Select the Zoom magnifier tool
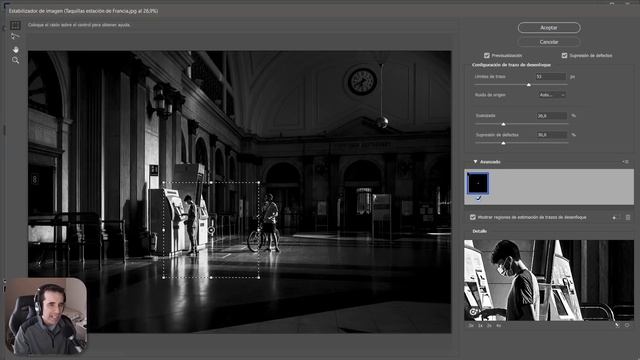Viewport: 640px width, 360px height. click(15, 60)
